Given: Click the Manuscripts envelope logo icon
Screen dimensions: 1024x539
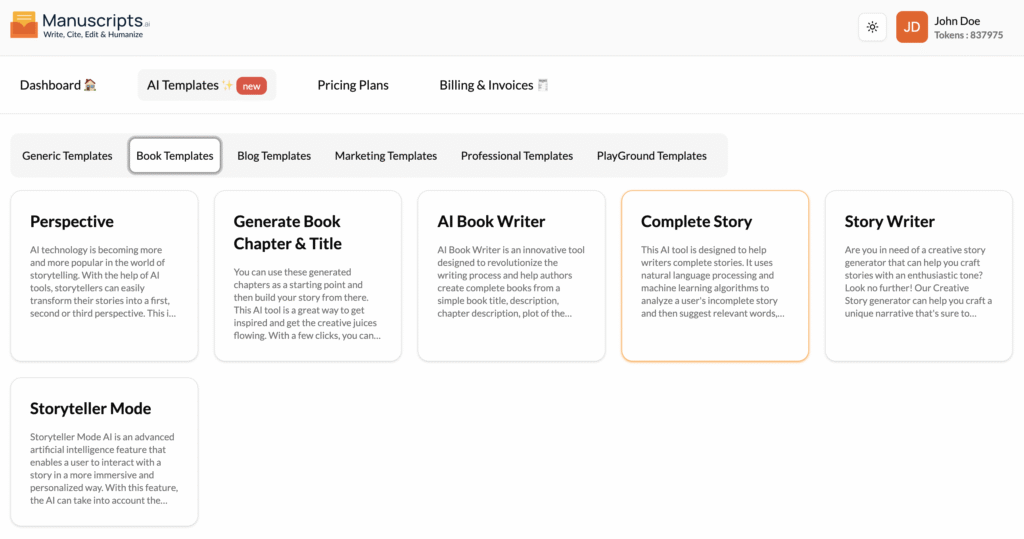Looking at the screenshot, I should click(24, 25).
